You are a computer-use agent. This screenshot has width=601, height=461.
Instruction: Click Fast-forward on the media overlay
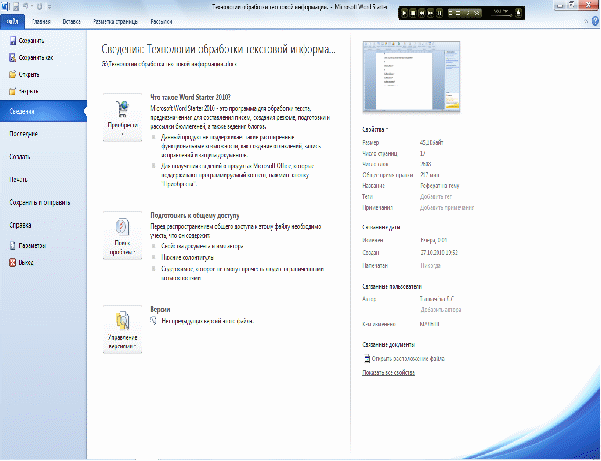click(x=430, y=13)
